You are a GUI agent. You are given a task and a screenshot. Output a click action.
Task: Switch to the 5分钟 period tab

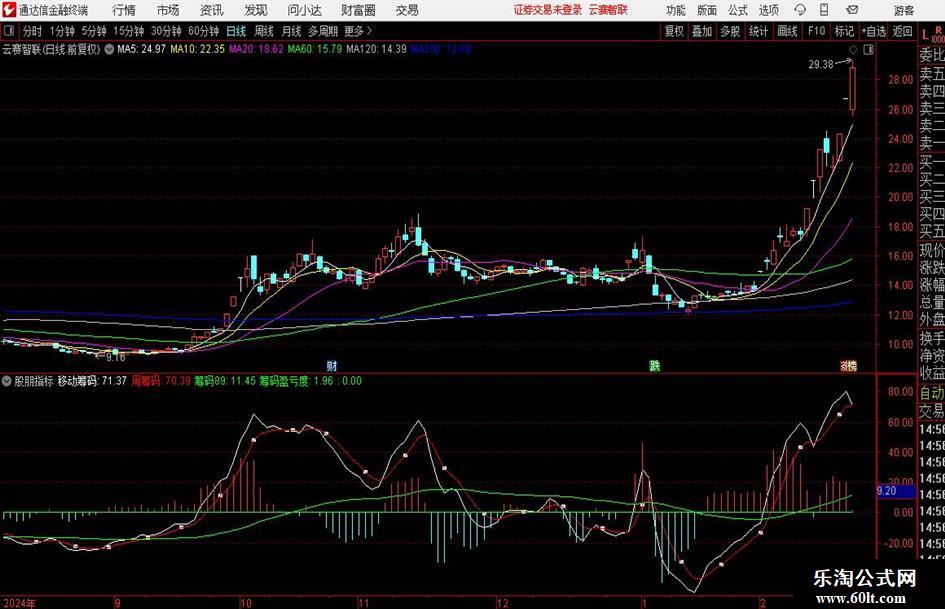(x=93, y=31)
